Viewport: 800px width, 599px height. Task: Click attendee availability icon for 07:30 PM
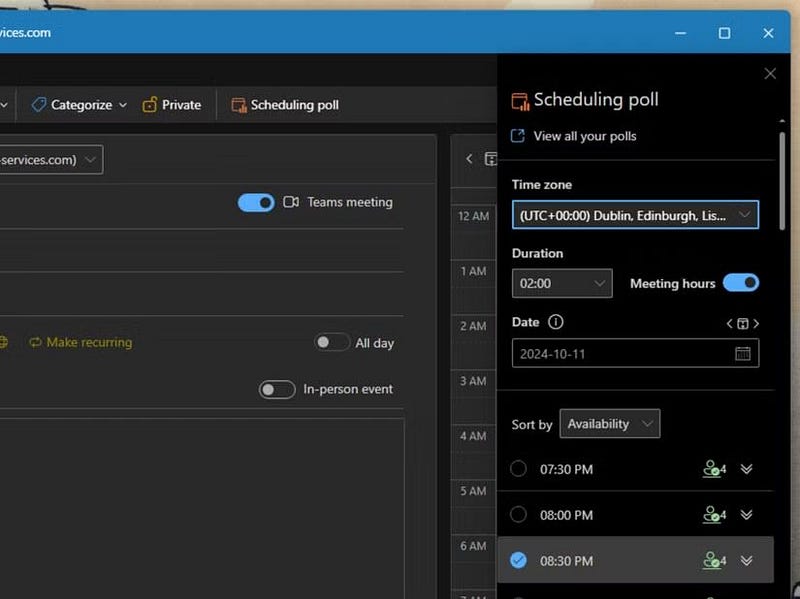(713, 469)
